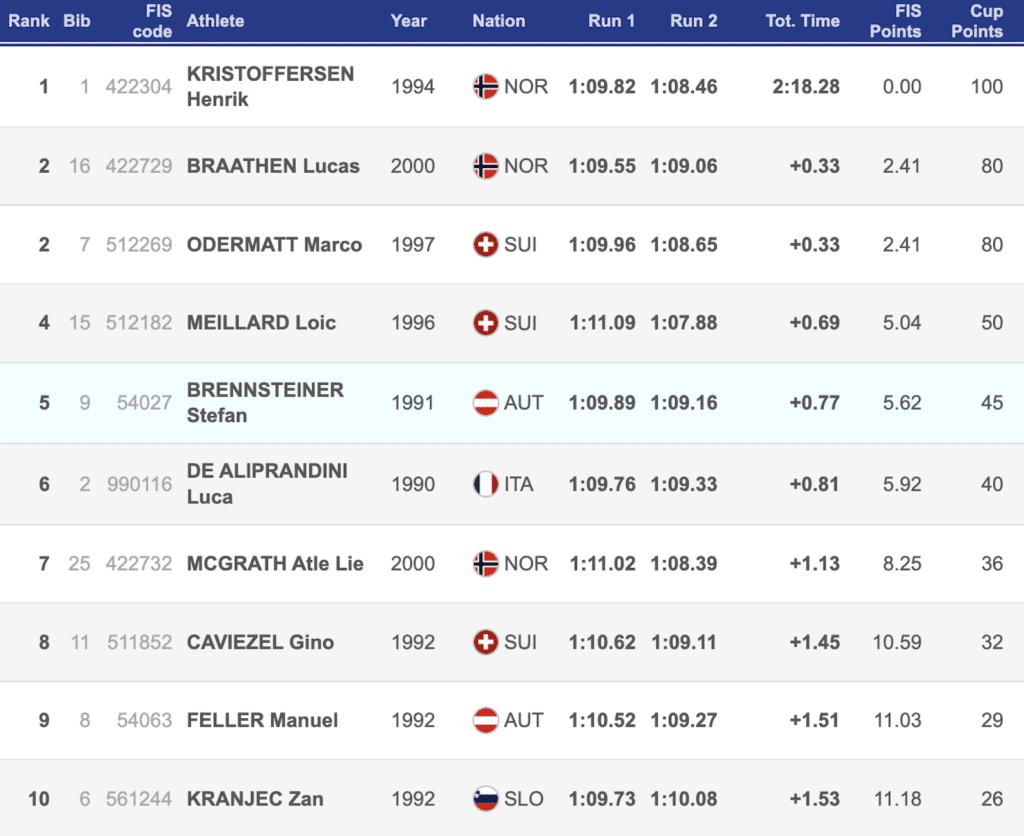Open athlete KRISTOFFERSEN Henrik's profile

click(270, 87)
